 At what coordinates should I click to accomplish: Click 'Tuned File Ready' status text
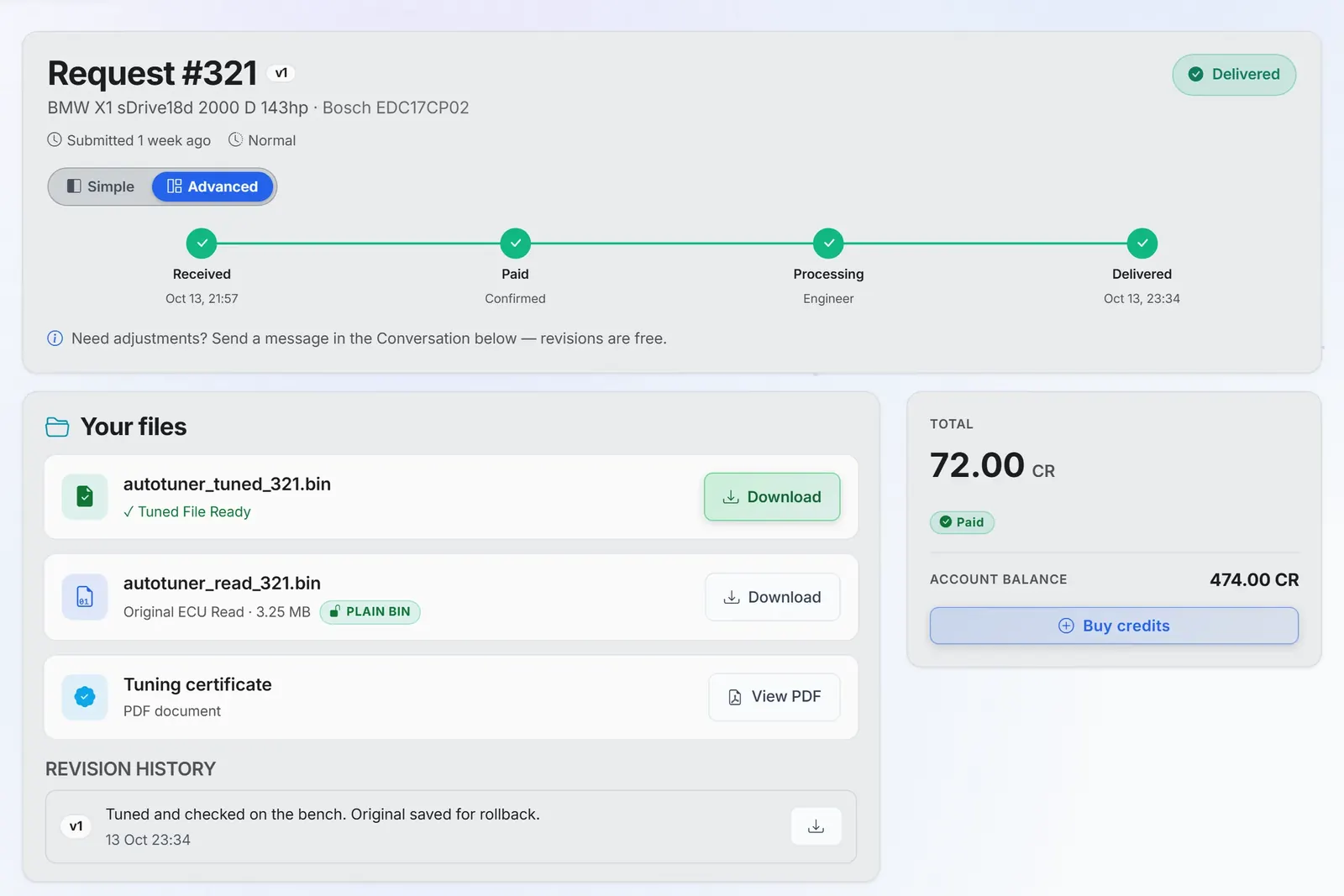pyautogui.click(x=194, y=511)
